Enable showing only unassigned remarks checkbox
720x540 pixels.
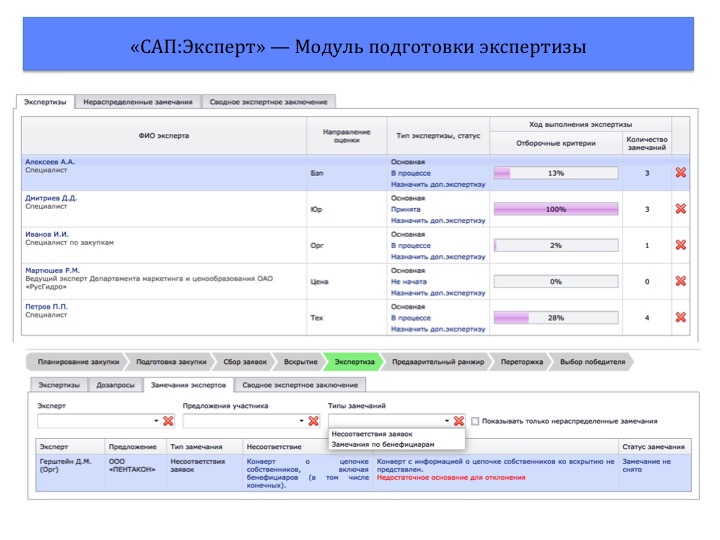pyautogui.click(x=475, y=421)
